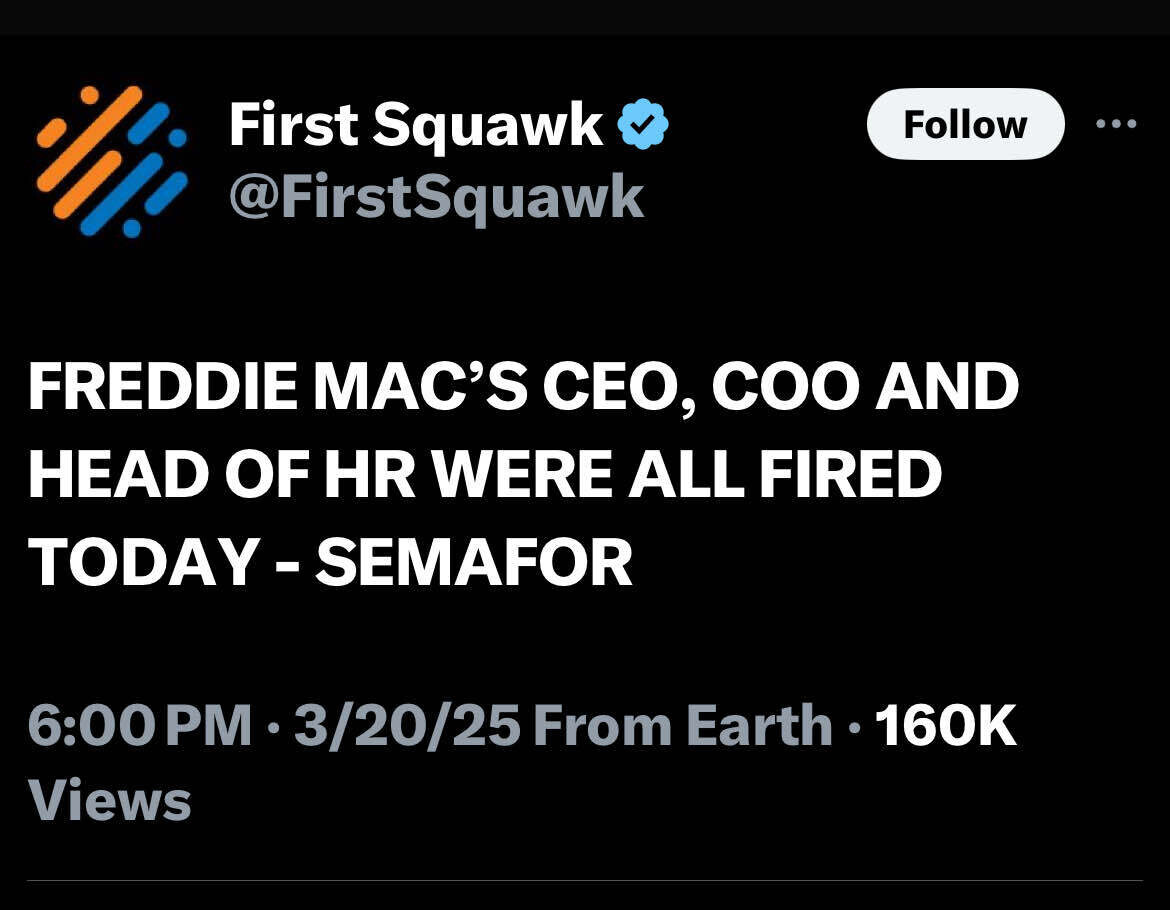Image resolution: width=1170 pixels, height=910 pixels.
Task: Click the display name First Squawk
Action: [x=412, y=123]
